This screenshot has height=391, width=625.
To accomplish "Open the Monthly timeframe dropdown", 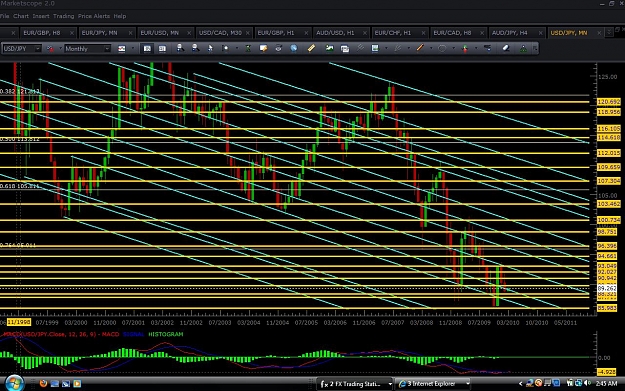I will click(107, 49).
